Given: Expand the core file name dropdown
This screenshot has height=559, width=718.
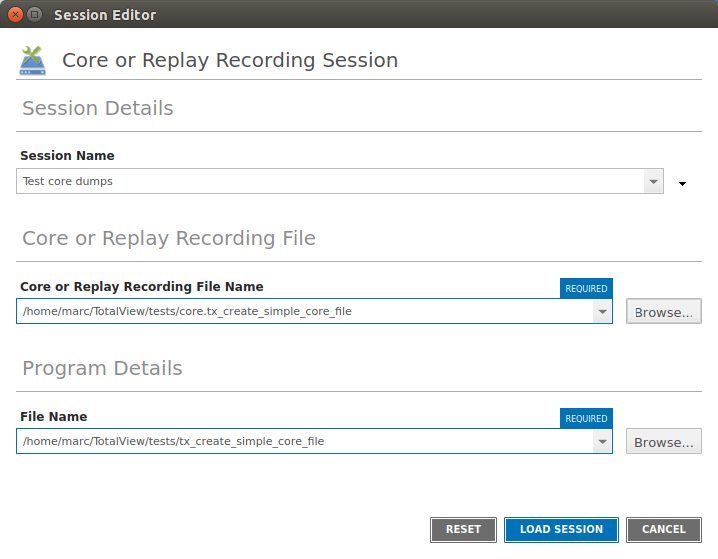Looking at the screenshot, I should click(602, 312).
